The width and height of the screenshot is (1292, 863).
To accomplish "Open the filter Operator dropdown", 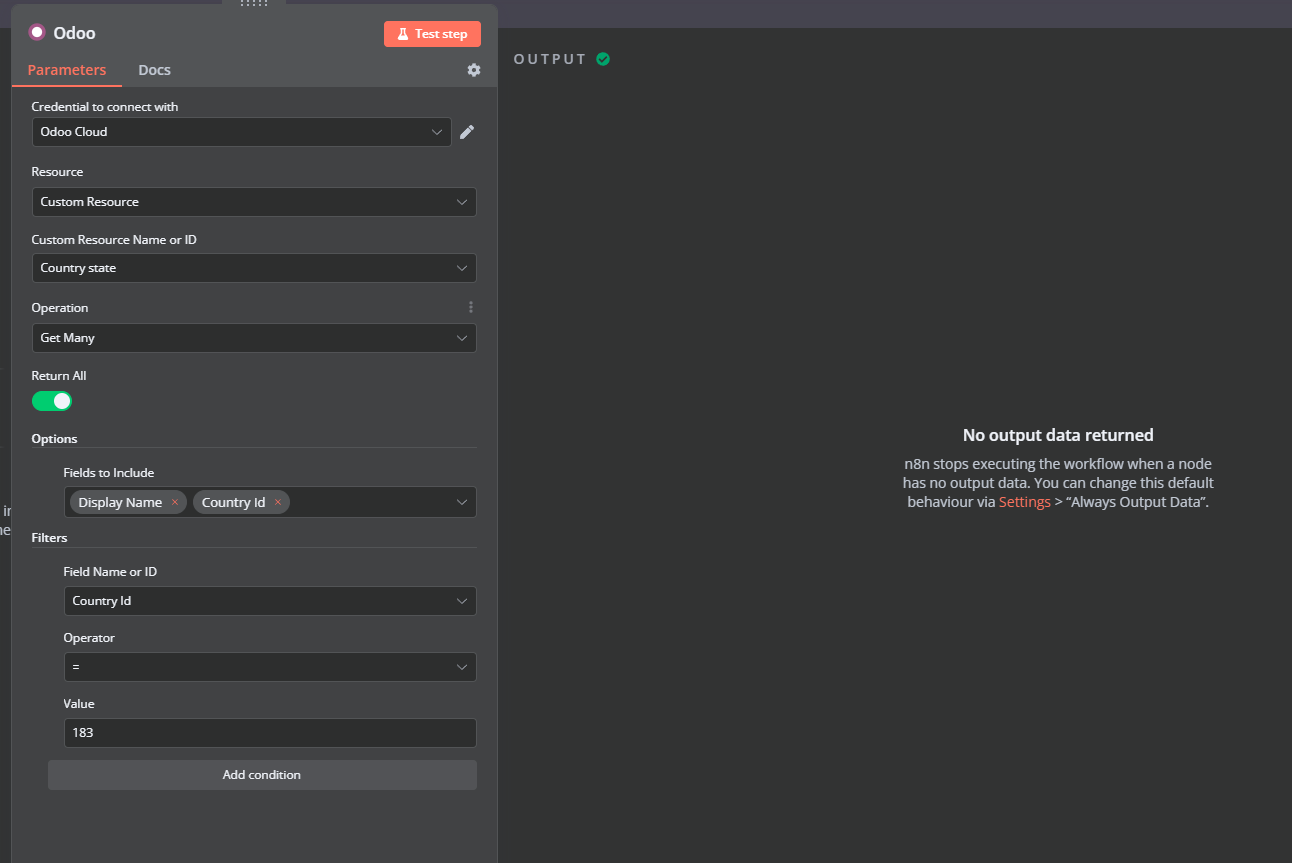I will click(269, 667).
